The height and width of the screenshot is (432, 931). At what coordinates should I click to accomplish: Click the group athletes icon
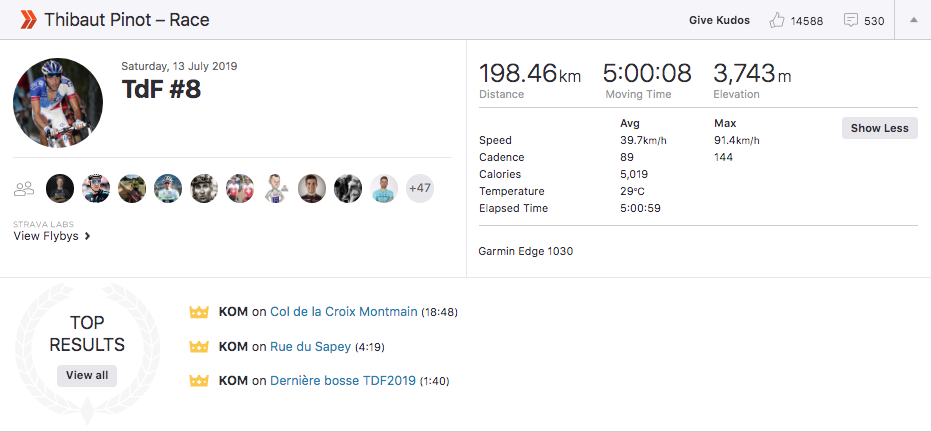[24, 189]
